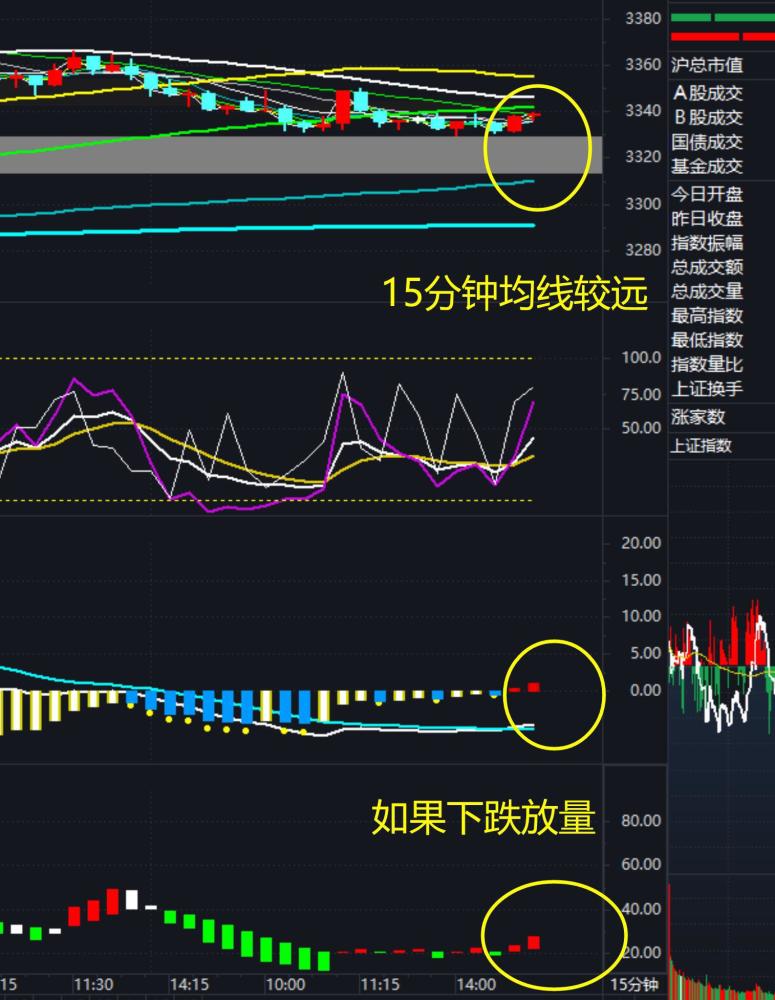The image size is (775, 1000).
Task: Click the 总成交量 label
Action: click(707, 291)
